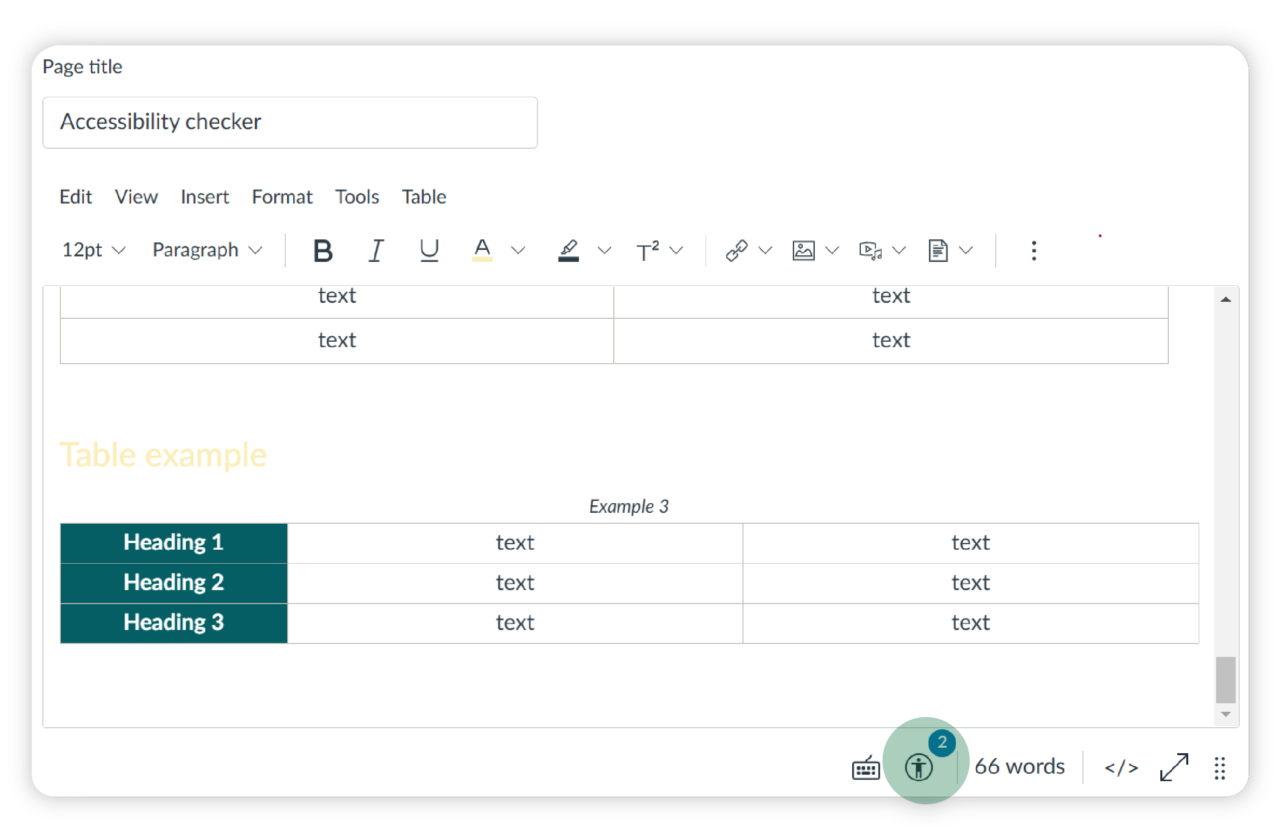Open the accessibility checker
This screenshot has width=1280, height=836.
point(919,767)
